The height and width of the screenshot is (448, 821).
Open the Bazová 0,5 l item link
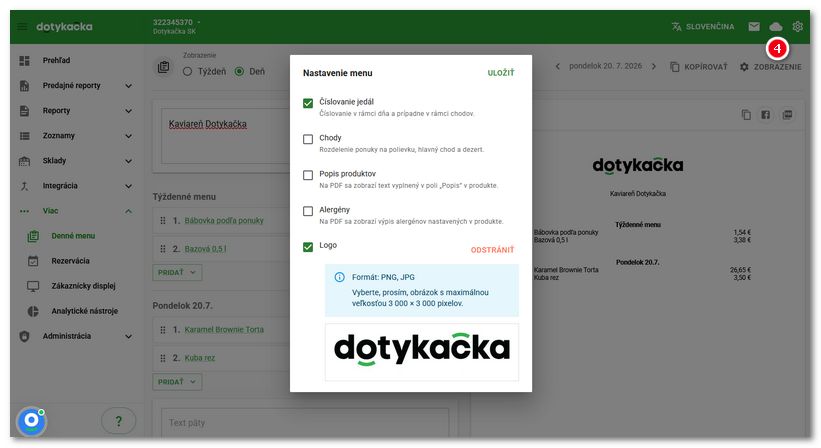[x=205, y=249]
